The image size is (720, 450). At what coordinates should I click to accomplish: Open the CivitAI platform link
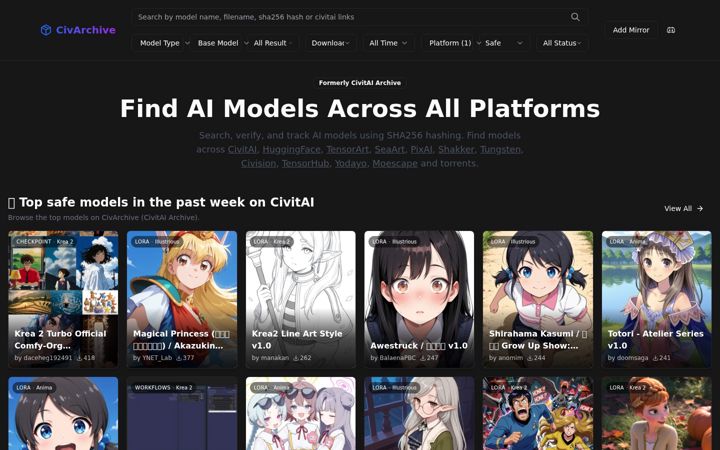[242, 150]
